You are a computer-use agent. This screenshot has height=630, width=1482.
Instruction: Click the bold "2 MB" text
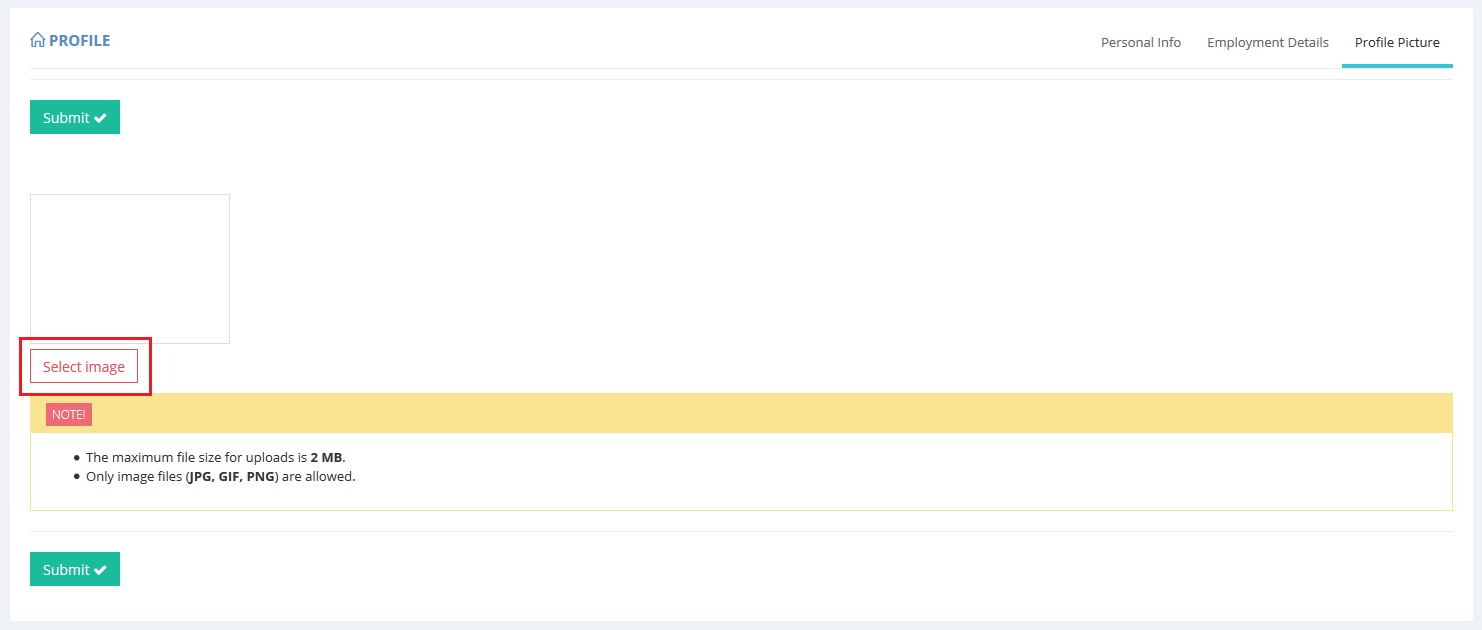click(x=326, y=458)
